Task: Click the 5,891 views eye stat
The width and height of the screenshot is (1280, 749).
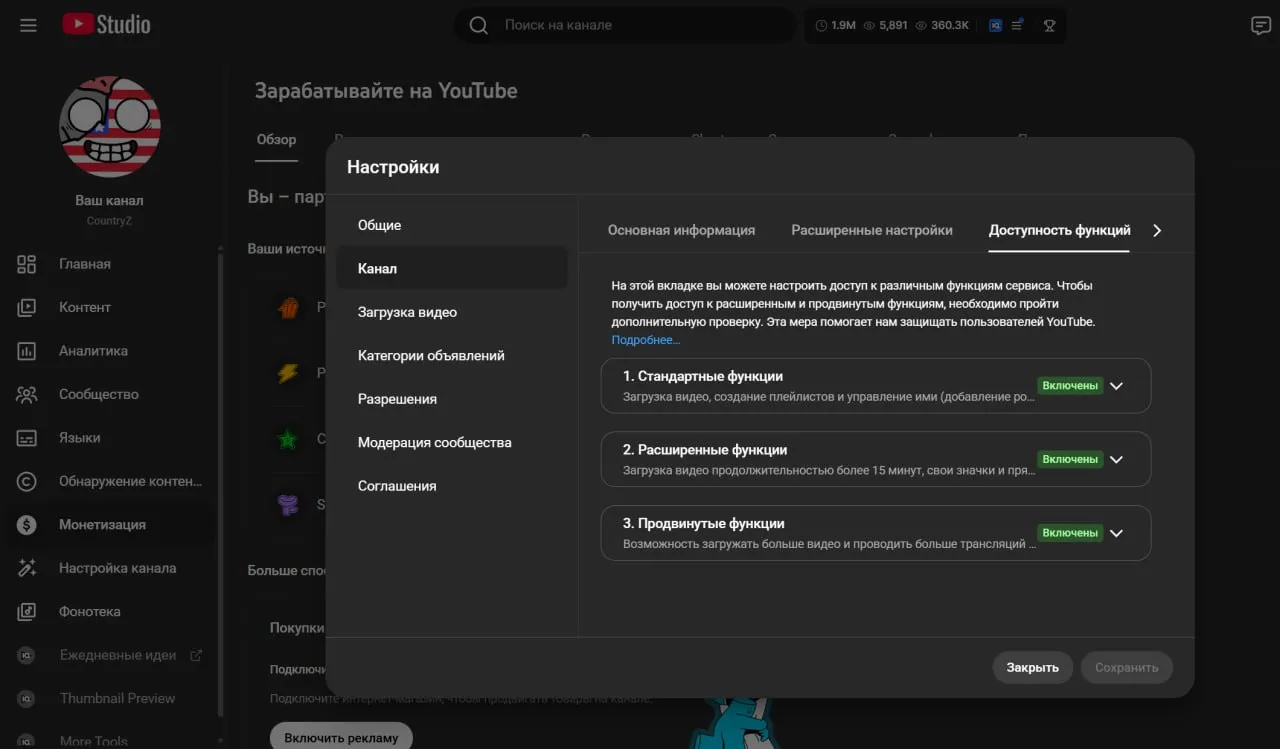Action: click(885, 25)
